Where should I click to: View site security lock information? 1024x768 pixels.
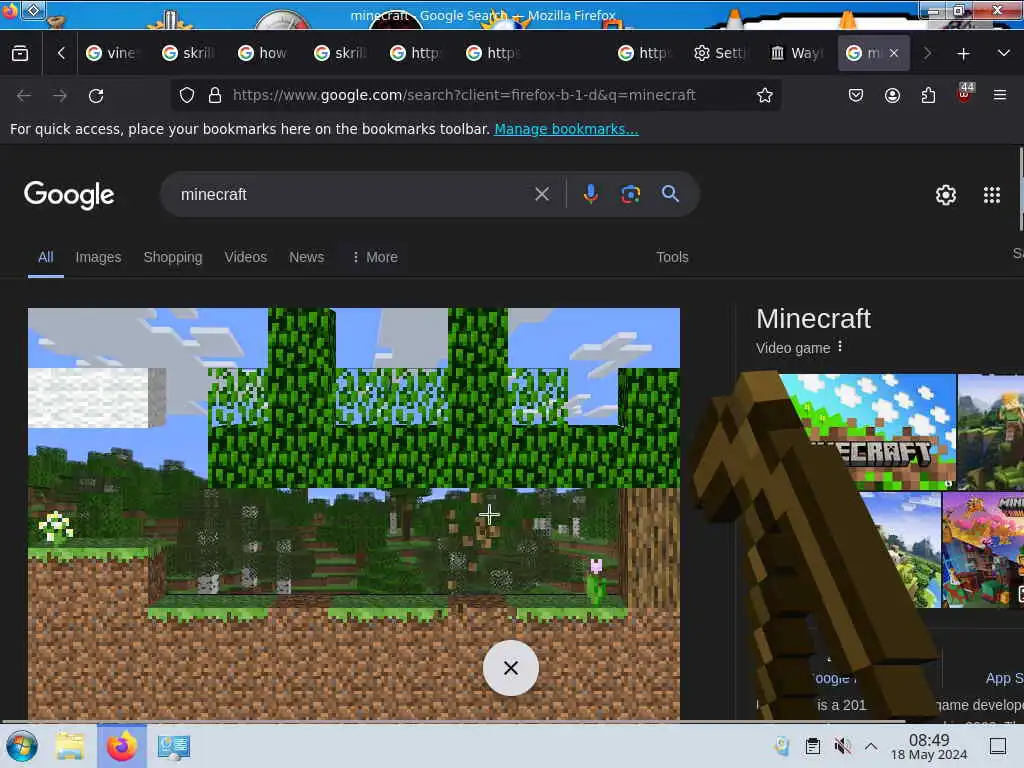click(x=215, y=96)
